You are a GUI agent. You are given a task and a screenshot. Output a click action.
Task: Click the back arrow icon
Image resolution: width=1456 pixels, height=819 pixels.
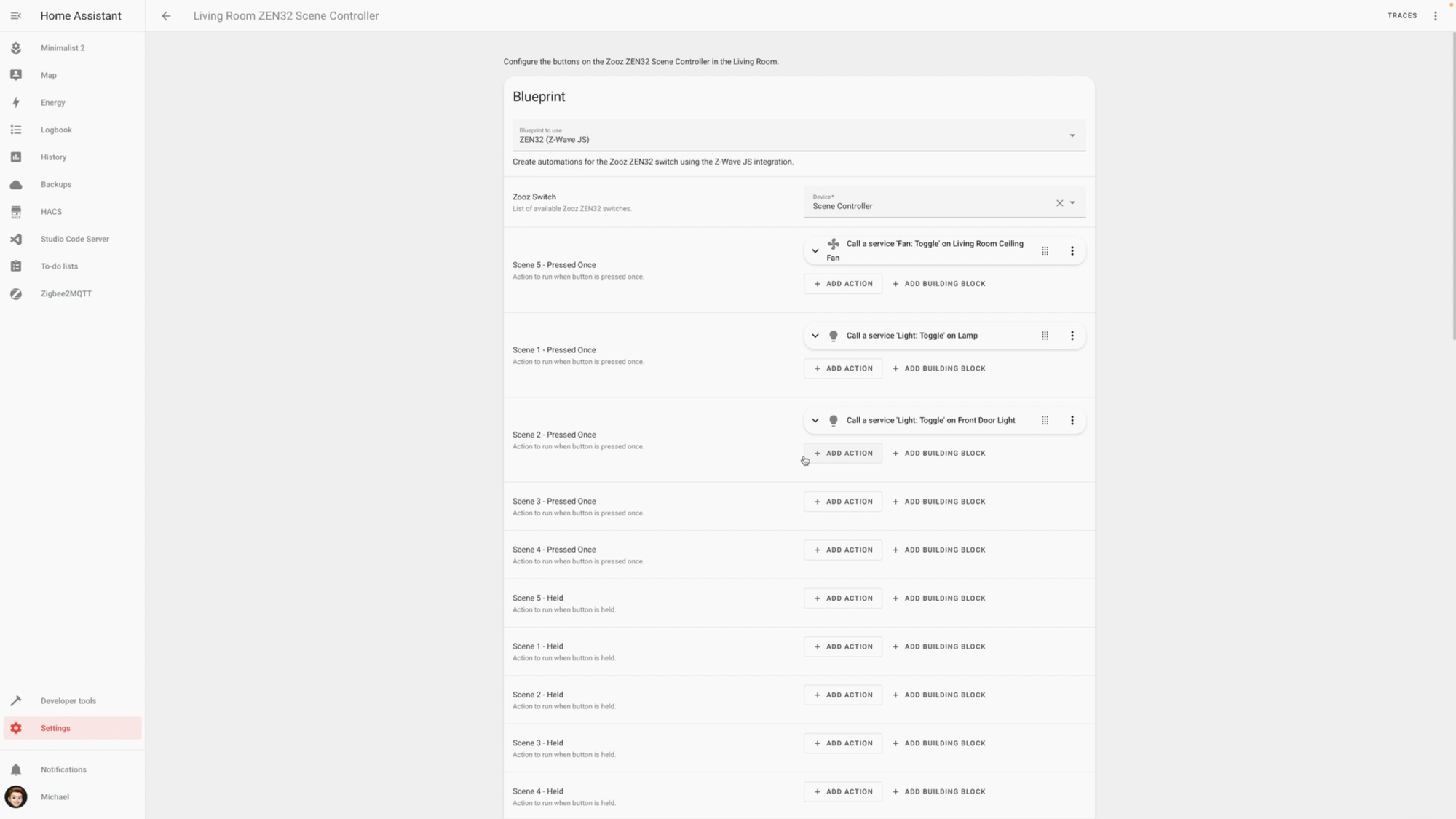tap(166, 15)
